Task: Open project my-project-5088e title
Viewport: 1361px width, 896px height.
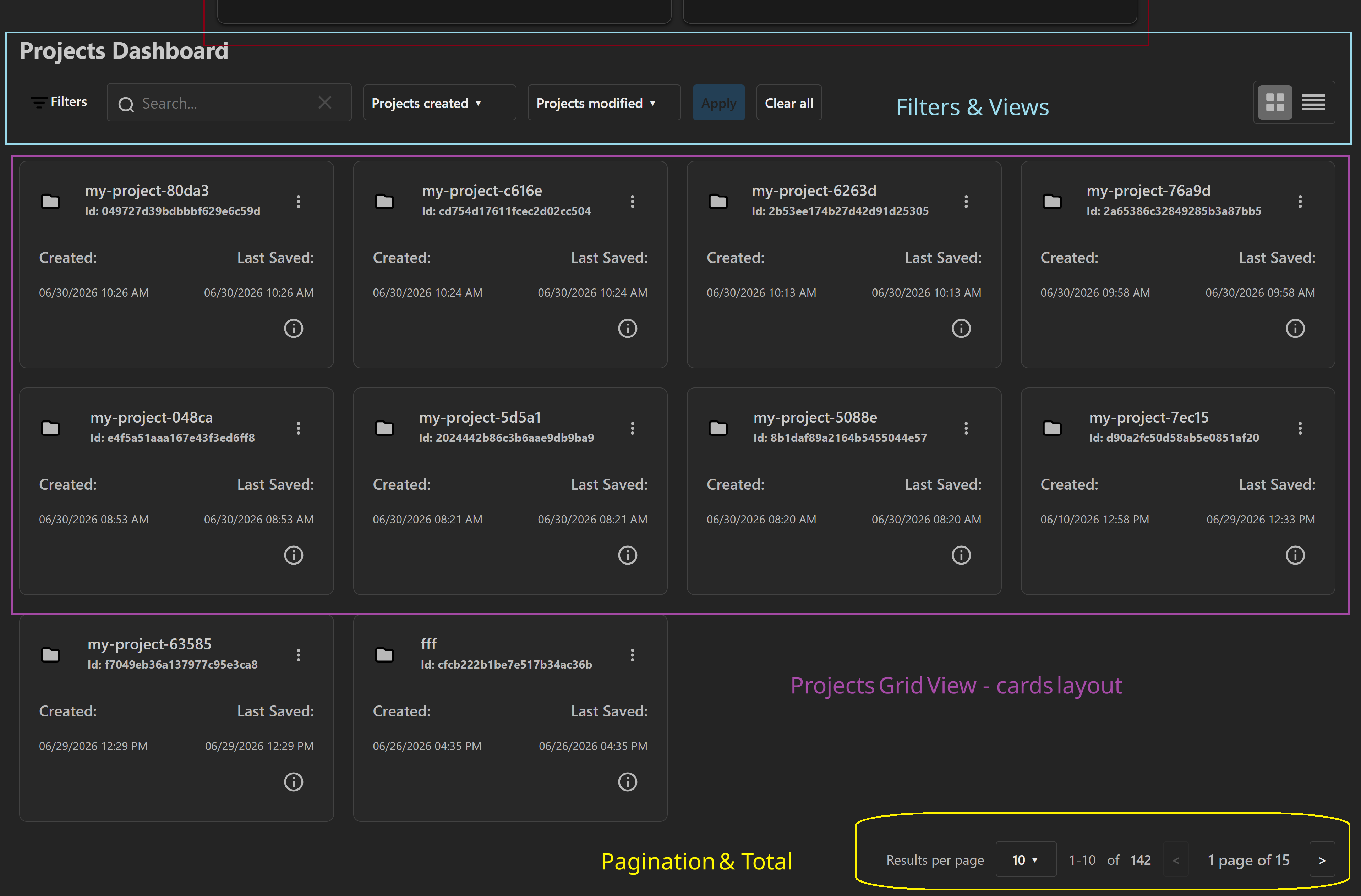Action: click(x=815, y=417)
